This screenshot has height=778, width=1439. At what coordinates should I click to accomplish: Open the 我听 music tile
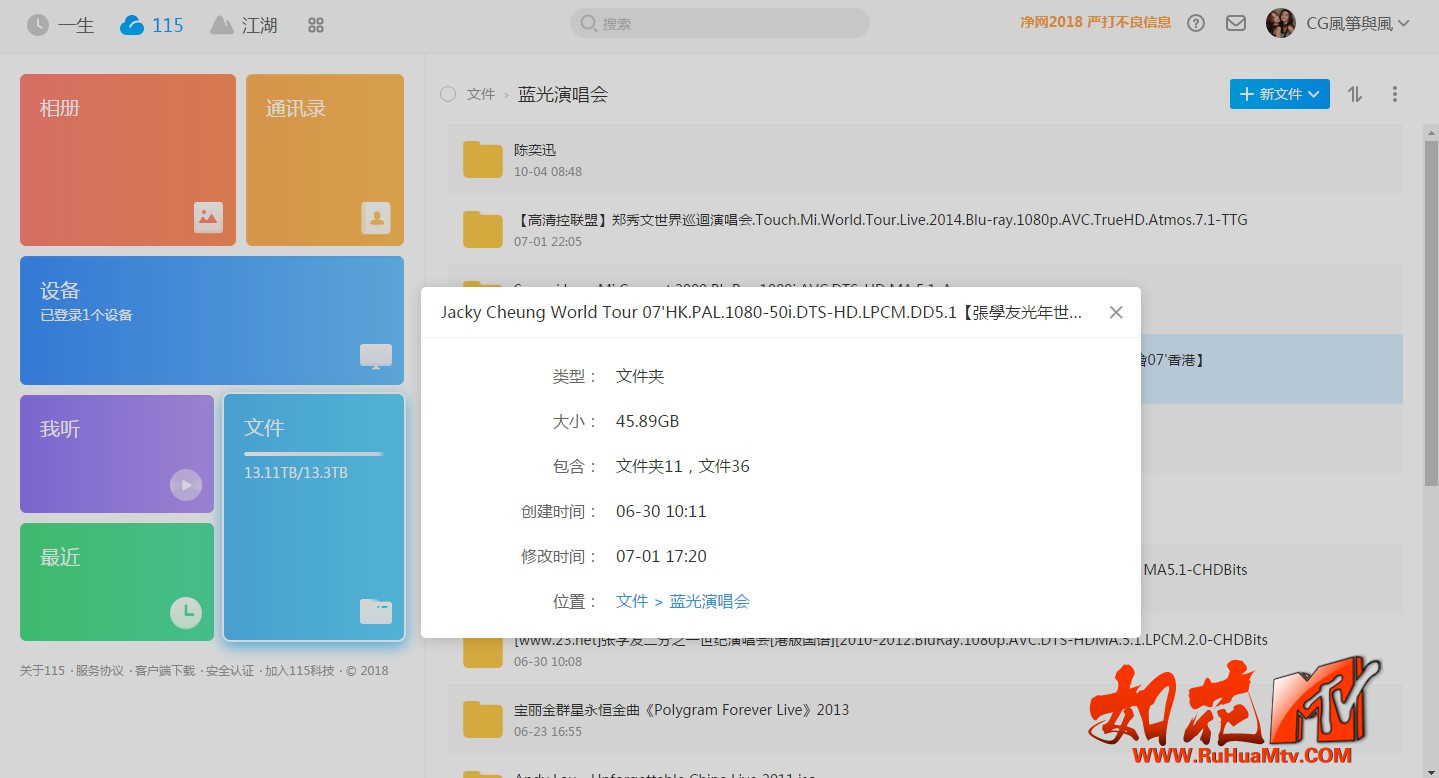click(117, 454)
